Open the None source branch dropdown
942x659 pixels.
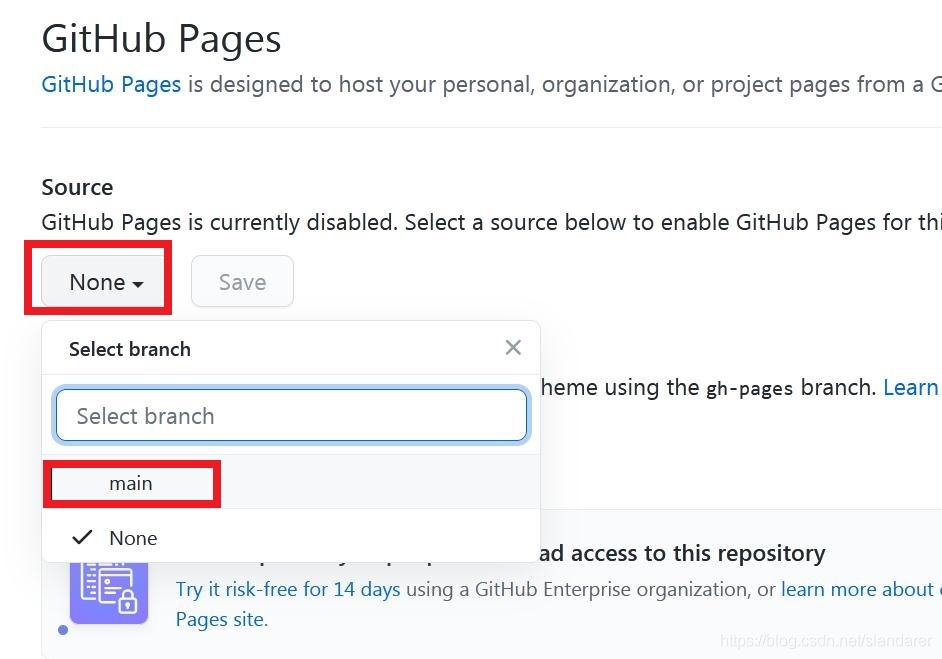pyautogui.click(x=103, y=281)
